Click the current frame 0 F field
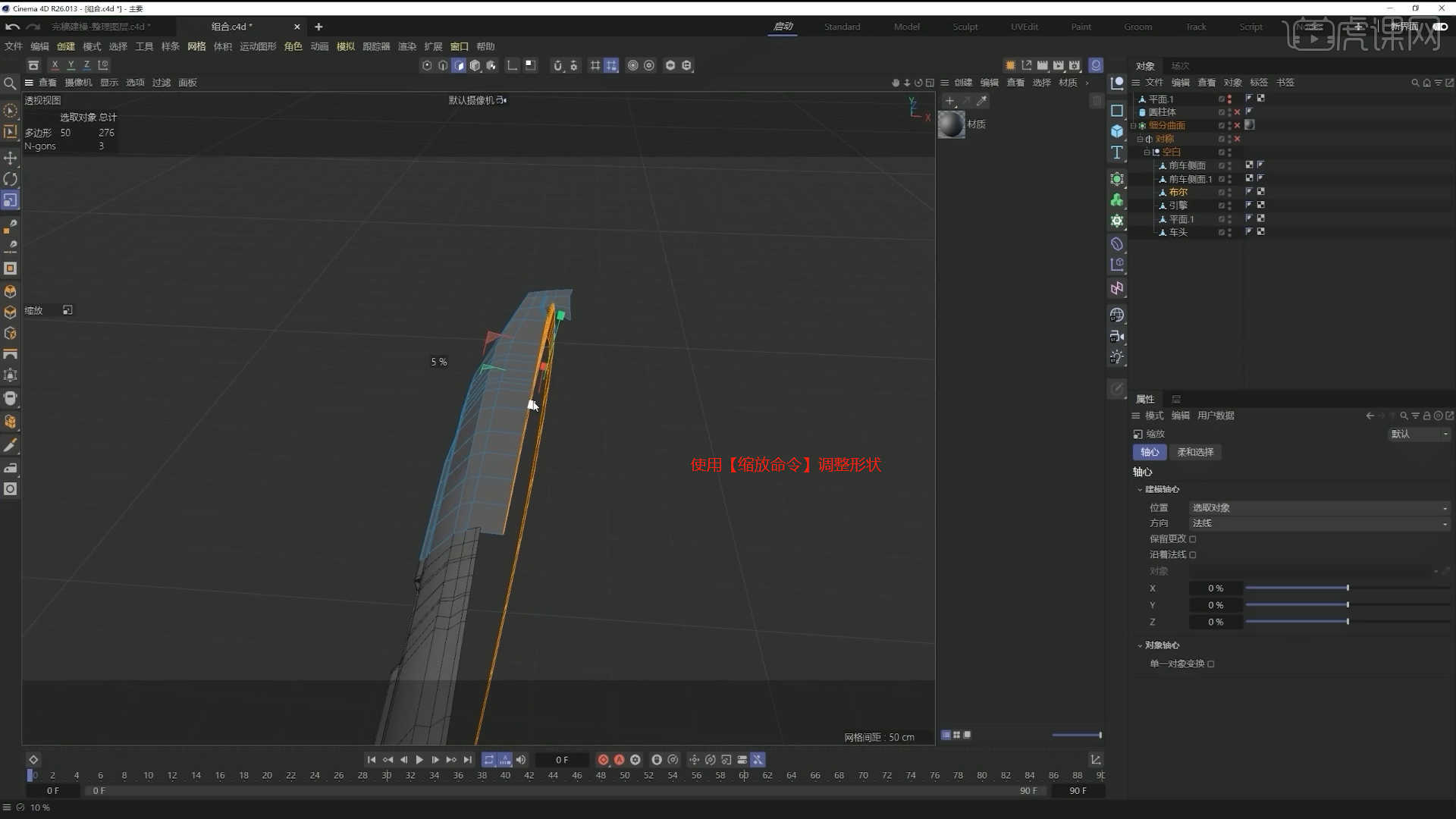This screenshot has height=819, width=1456. pos(562,760)
